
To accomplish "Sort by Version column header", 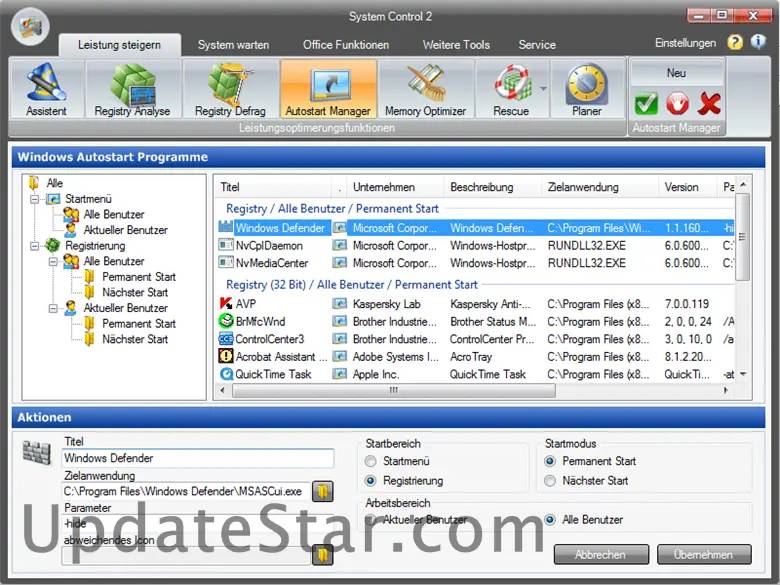I will [687, 187].
